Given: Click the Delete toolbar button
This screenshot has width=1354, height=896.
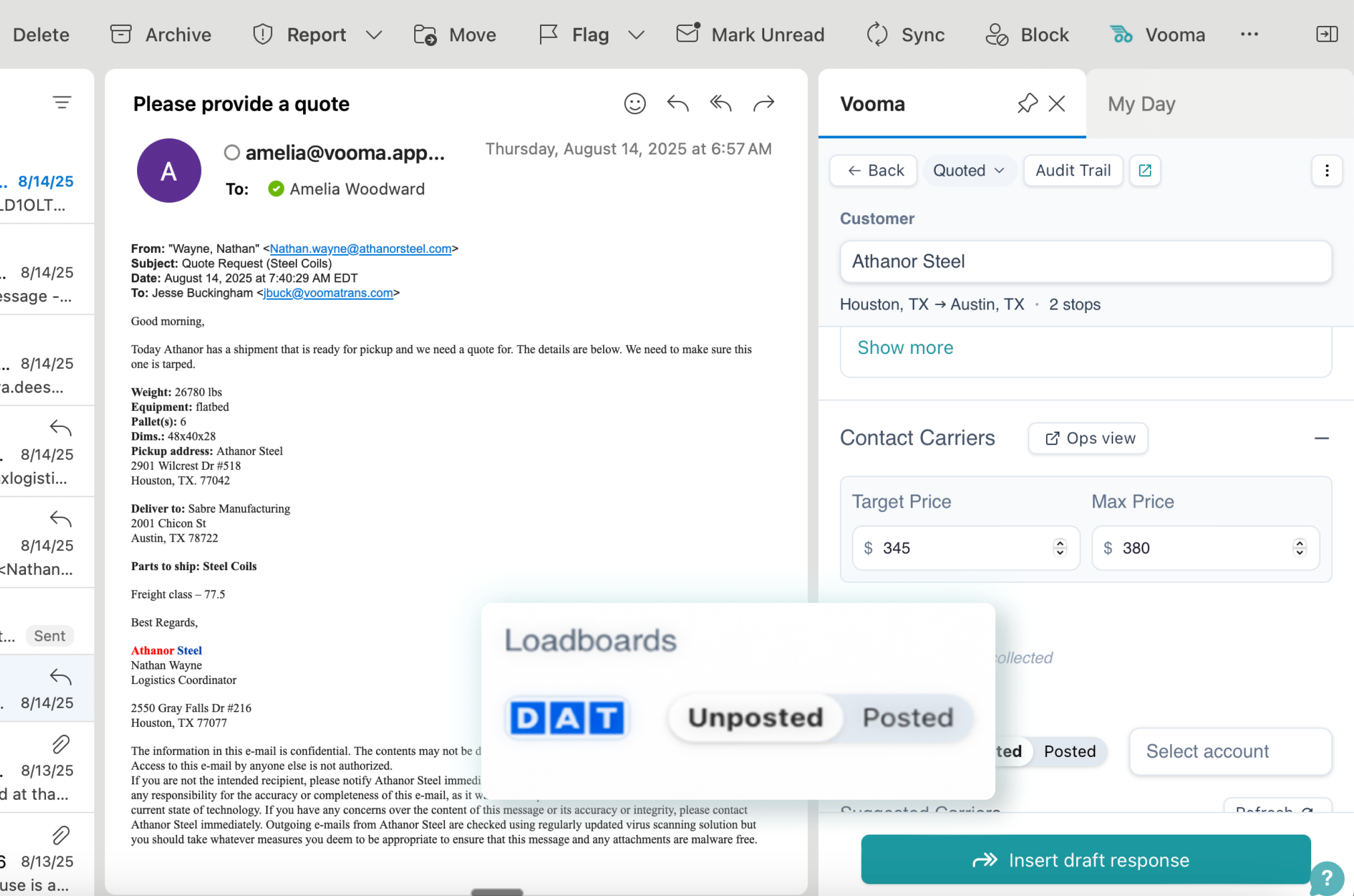Looking at the screenshot, I should click(x=41, y=35).
